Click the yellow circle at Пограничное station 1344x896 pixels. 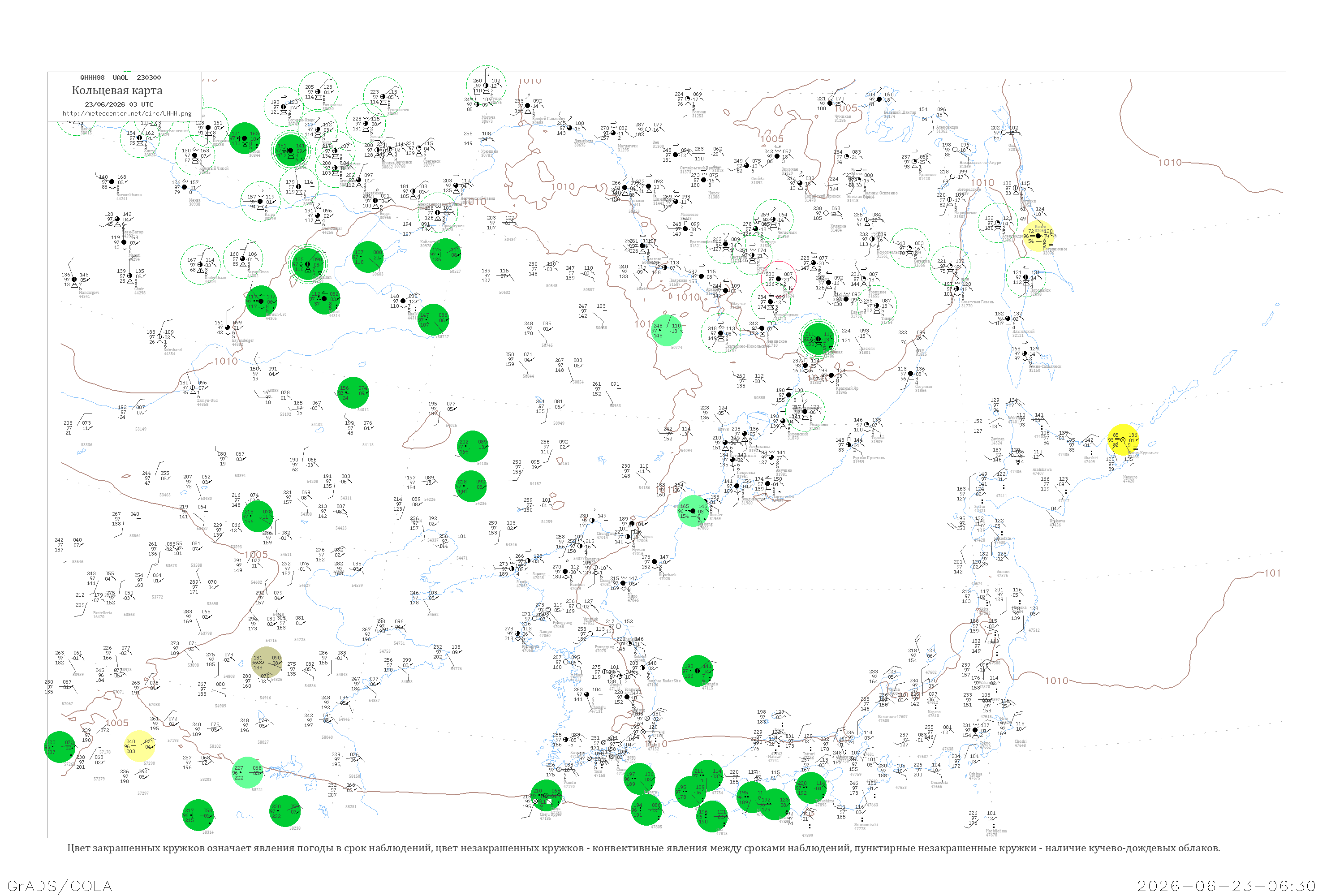tap(1038, 236)
